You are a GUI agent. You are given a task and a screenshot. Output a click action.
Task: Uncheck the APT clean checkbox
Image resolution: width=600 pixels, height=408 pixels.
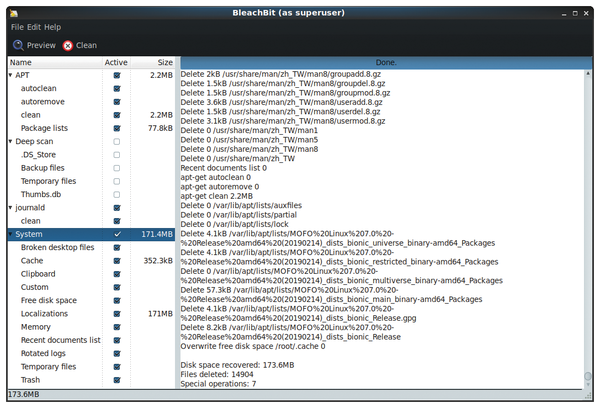pos(117,115)
